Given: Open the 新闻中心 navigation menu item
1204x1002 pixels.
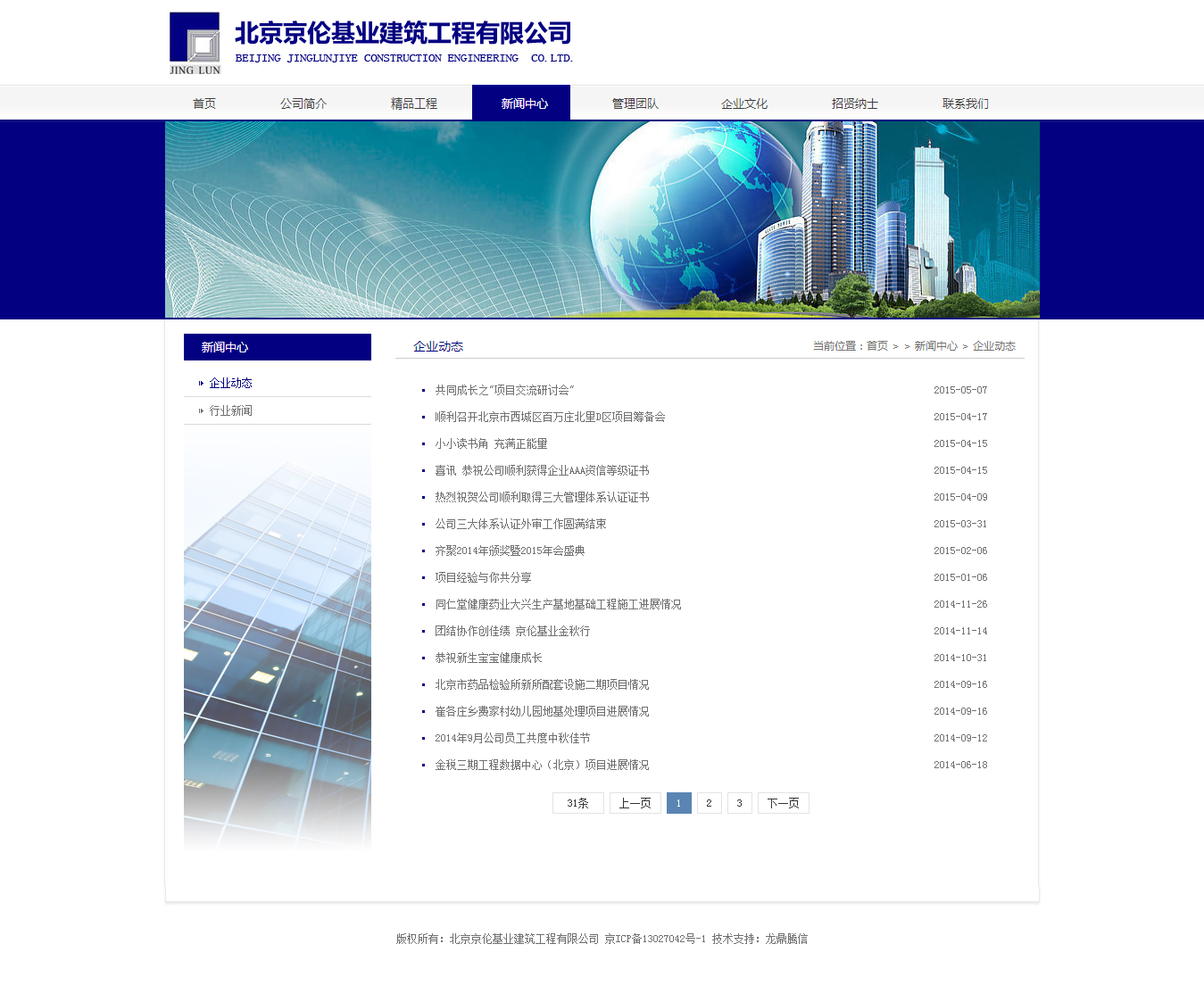Looking at the screenshot, I should click(x=521, y=103).
